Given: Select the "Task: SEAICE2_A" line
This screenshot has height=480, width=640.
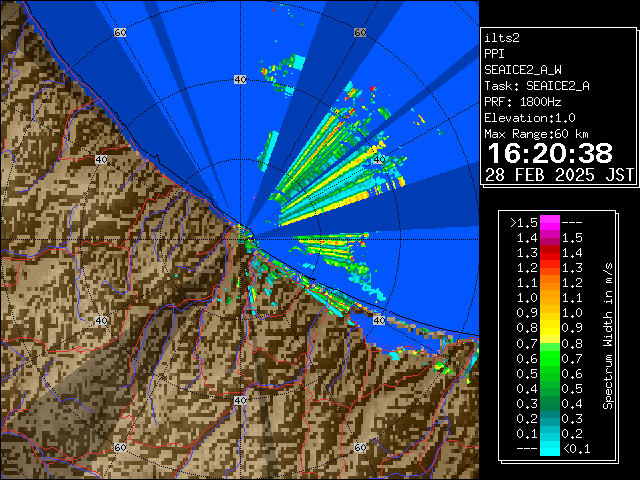Looking at the screenshot, I should tap(537, 86).
